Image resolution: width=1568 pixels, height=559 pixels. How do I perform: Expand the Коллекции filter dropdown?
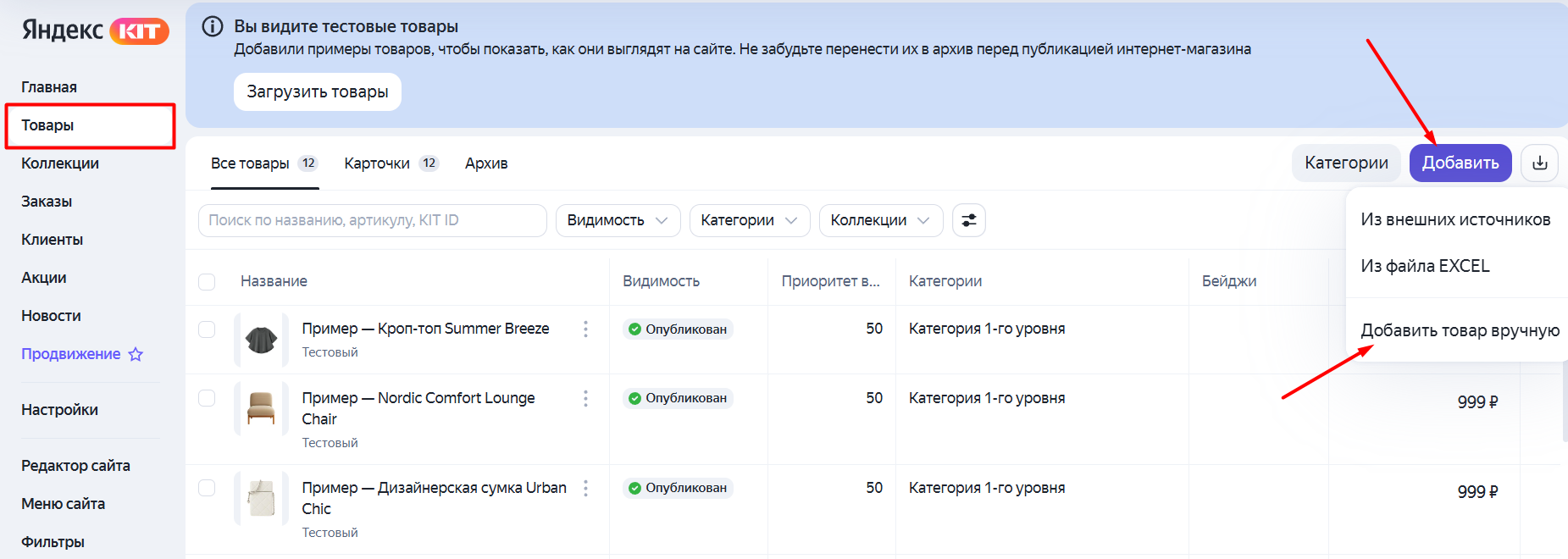tap(881, 220)
